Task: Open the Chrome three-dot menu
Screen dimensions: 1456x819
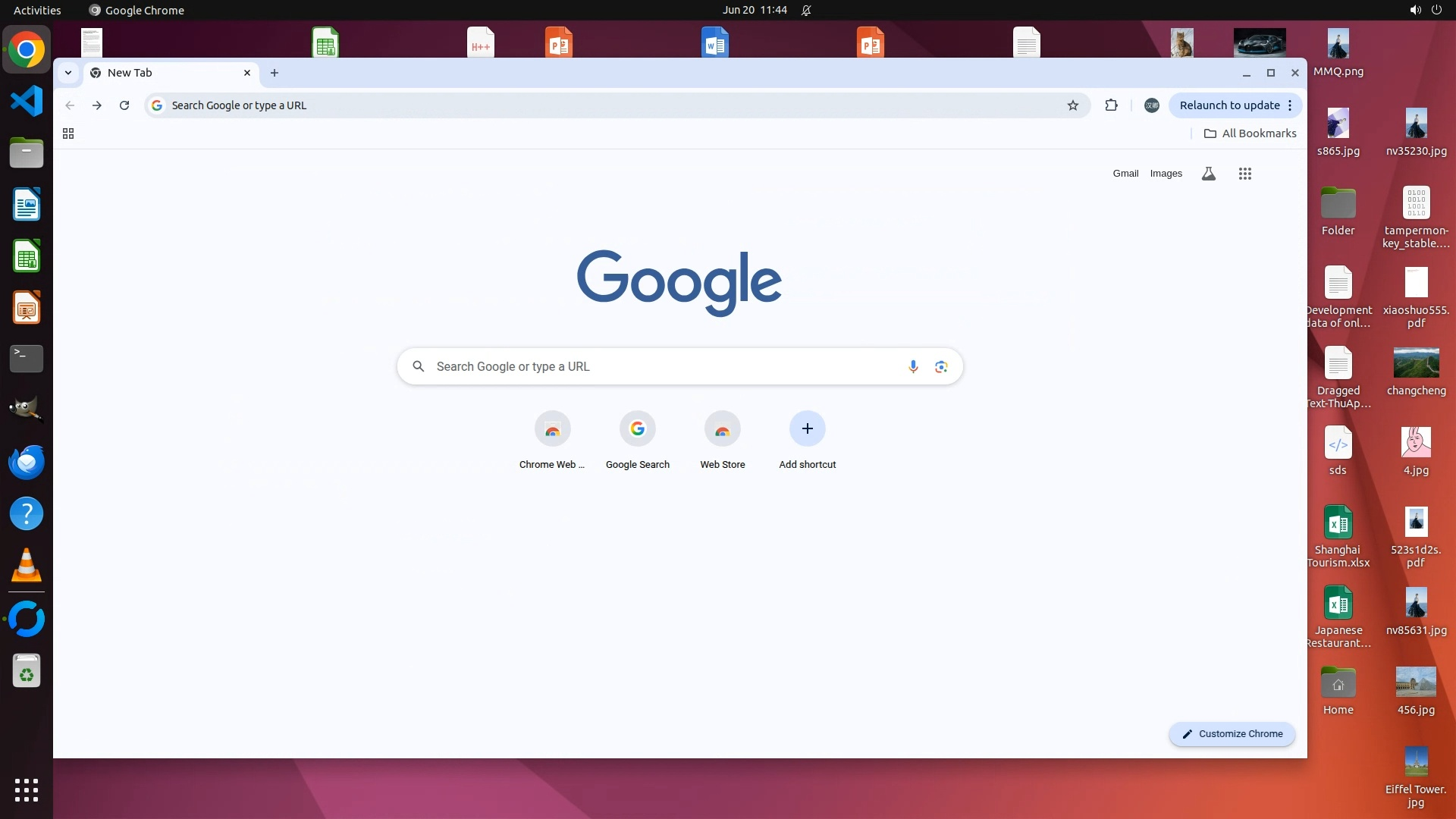Action: click(1290, 105)
